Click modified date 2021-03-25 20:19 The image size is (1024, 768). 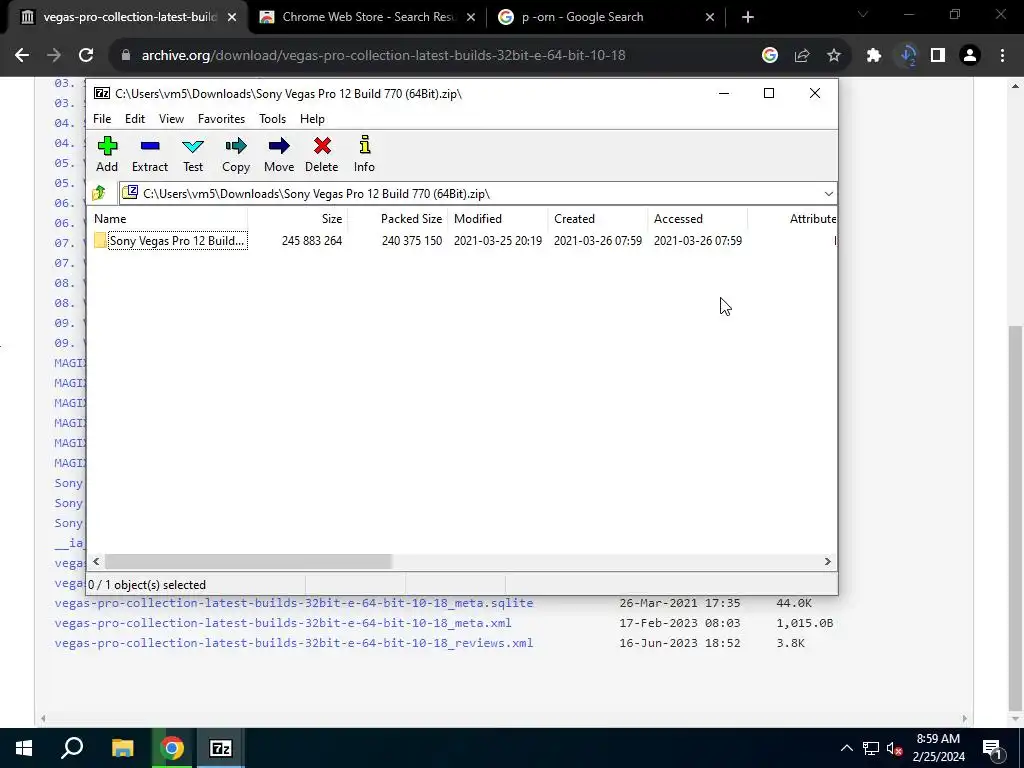click(498, 241)
